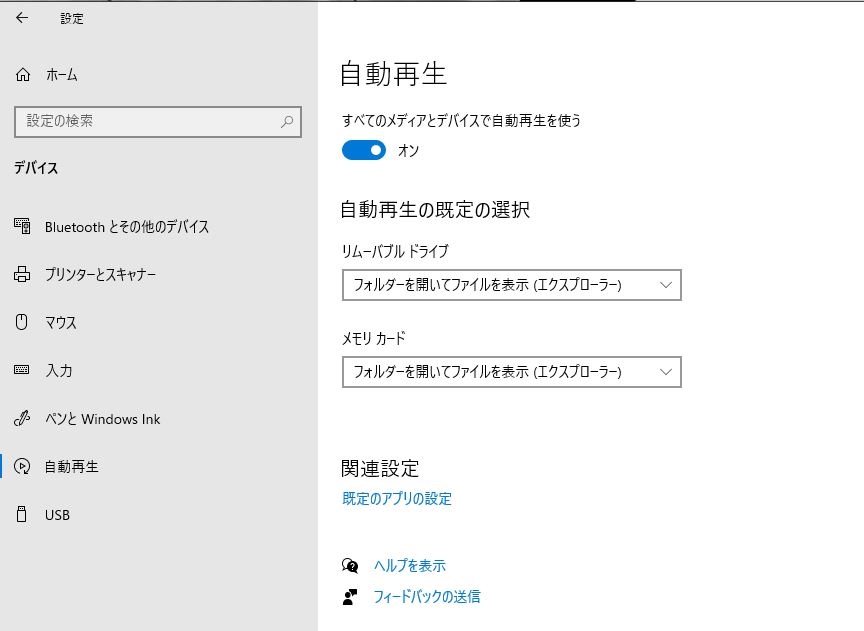Image resolution: width=864 pixels, height=631 pixels.
Task: Open the リムーバブル ドライブ dropdown
Action: tap(511, 285)
